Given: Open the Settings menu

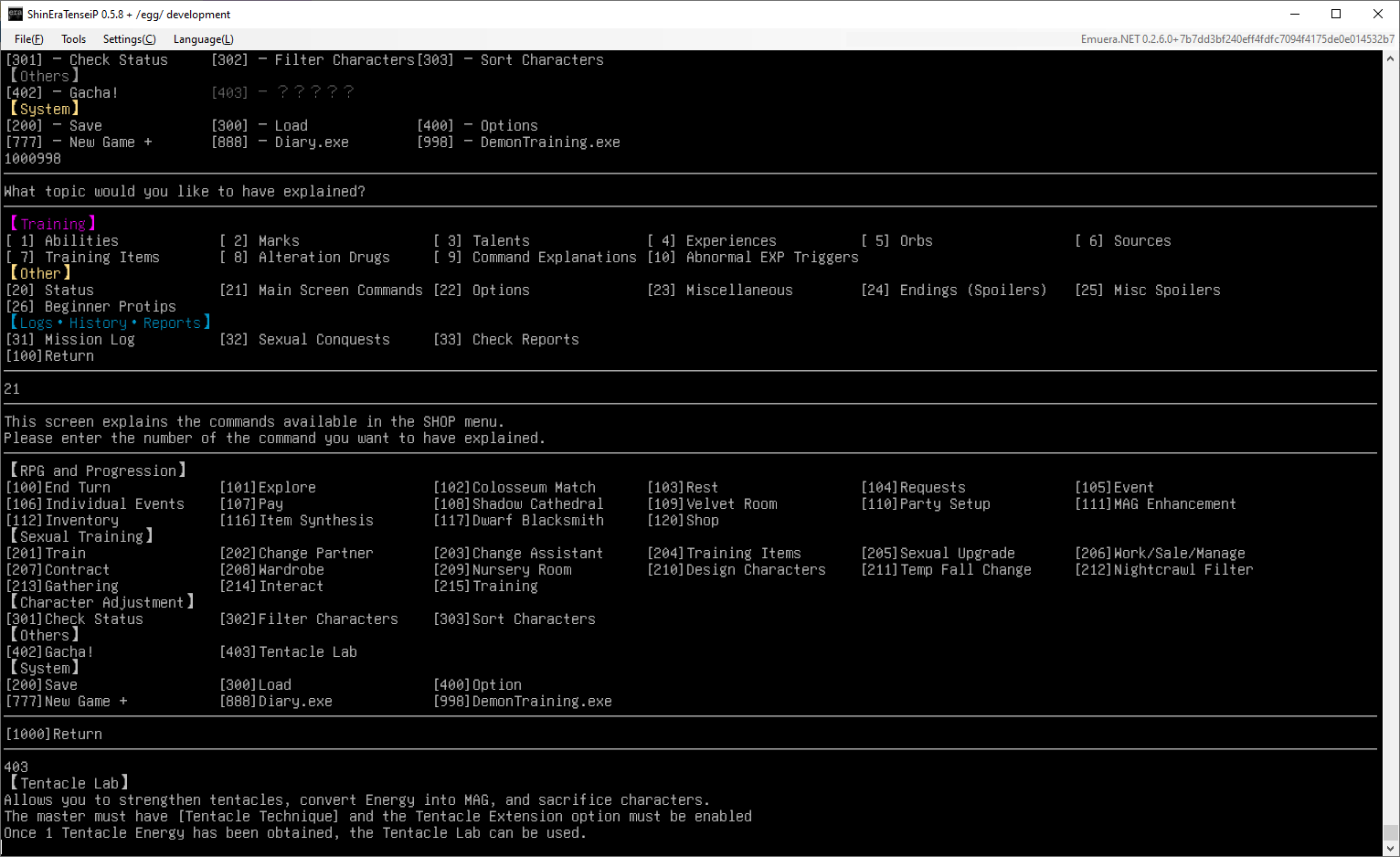Looking at the screenshot, I should click(x=129, y=39).
